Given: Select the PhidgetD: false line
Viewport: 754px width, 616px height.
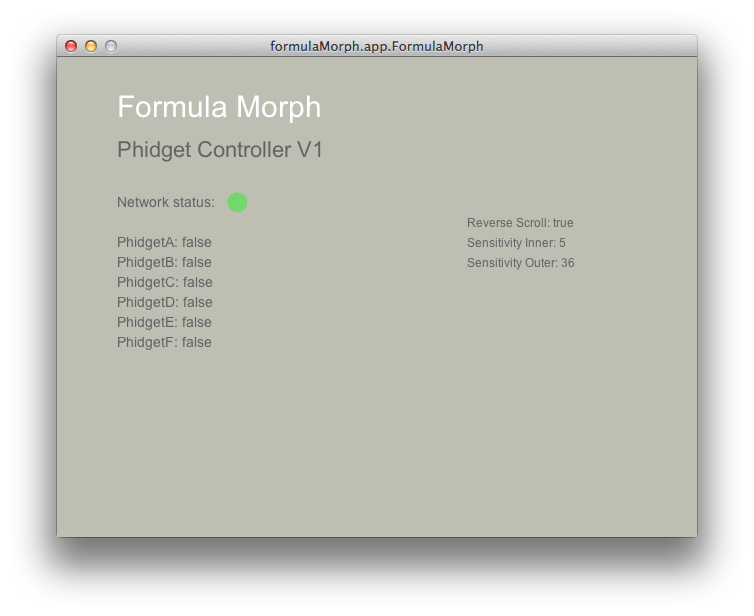Looking at the screenshot, I should tap(165, 302).
